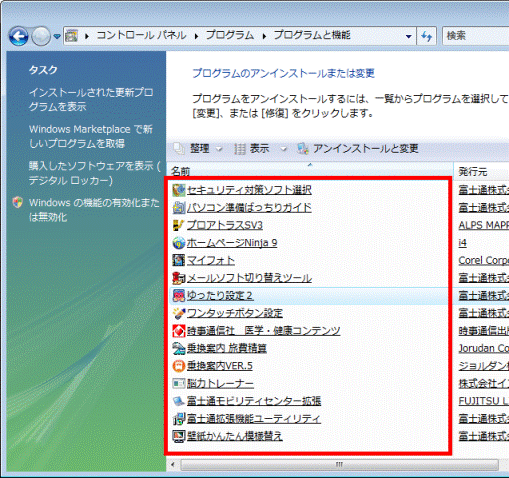Select ワンタッチボタン設定 in program list
The width and height of the screenshot is (509, 478).
[235, 313]
